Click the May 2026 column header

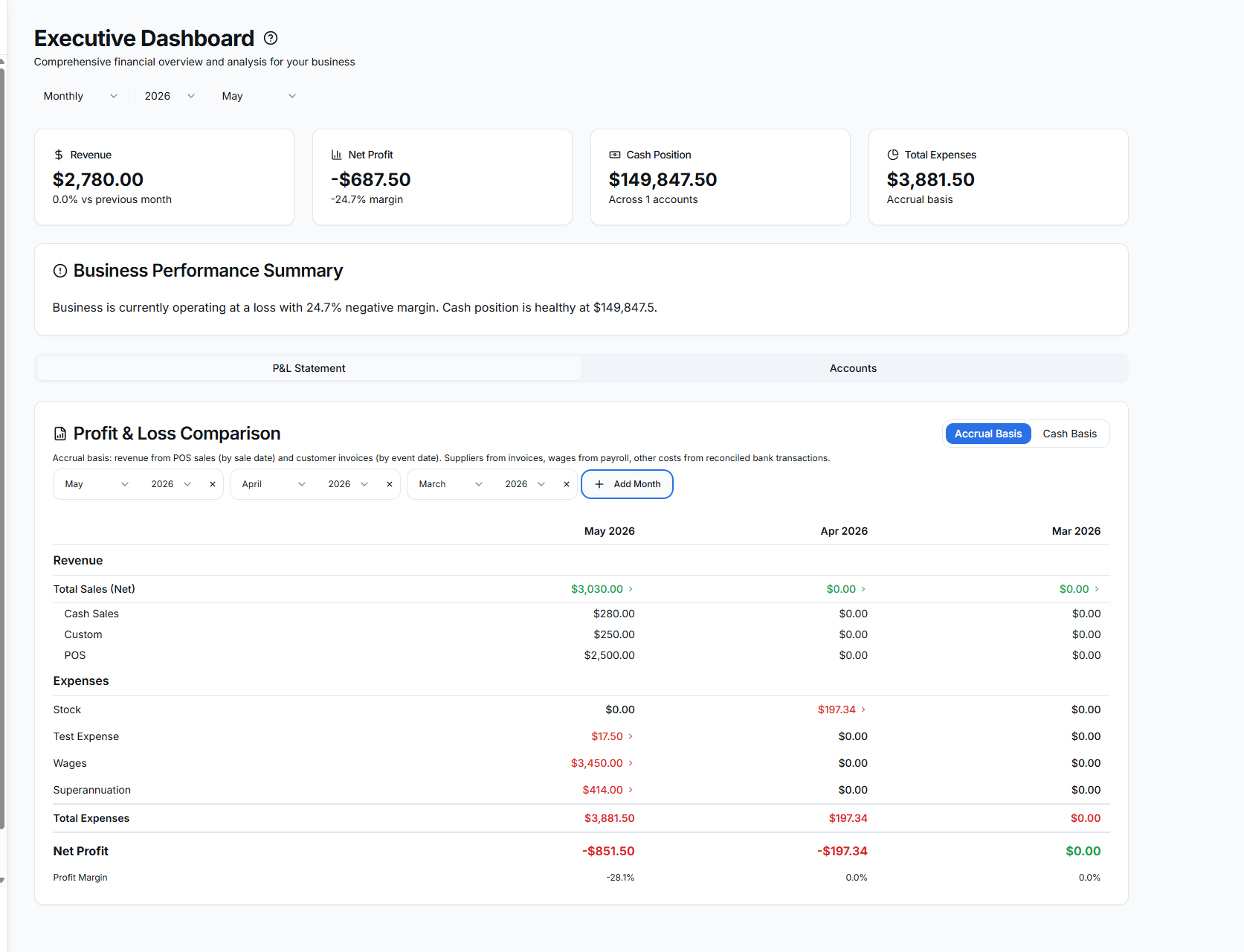[x=609, y=531]
